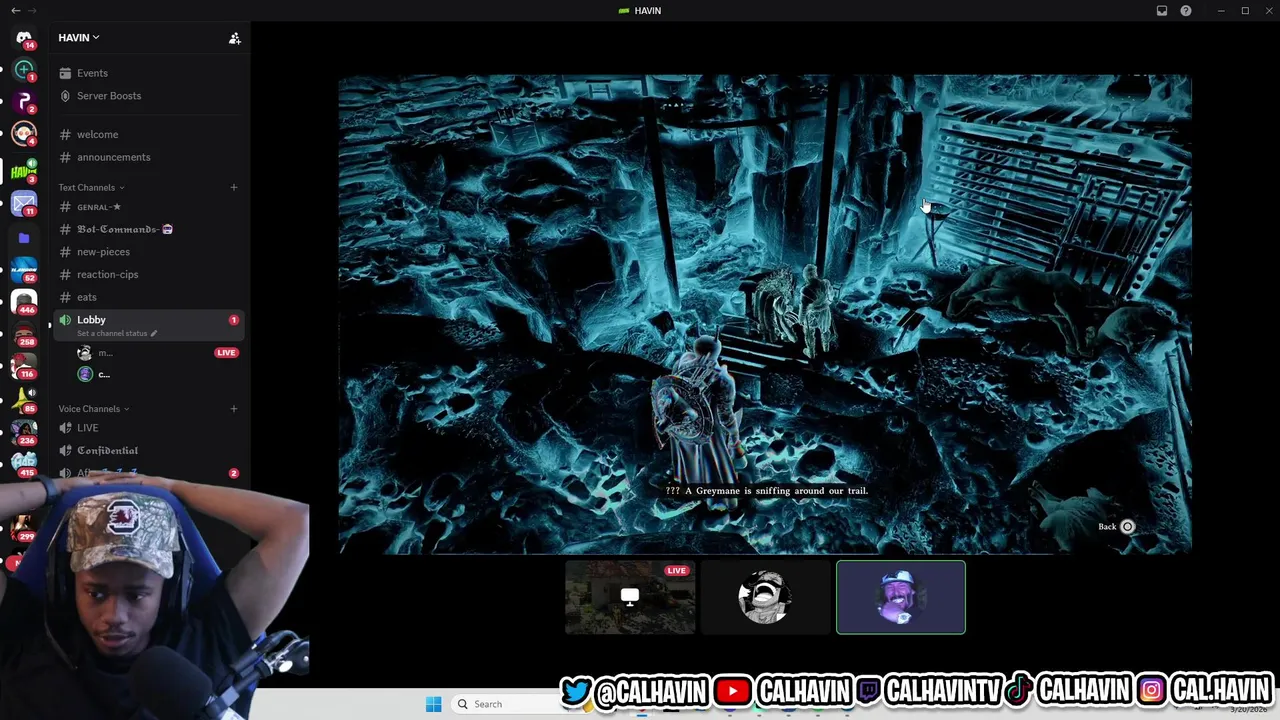Viewport: 1280px width, 720px height.
Task: Open the new-pieces channel
Action: 150,252
